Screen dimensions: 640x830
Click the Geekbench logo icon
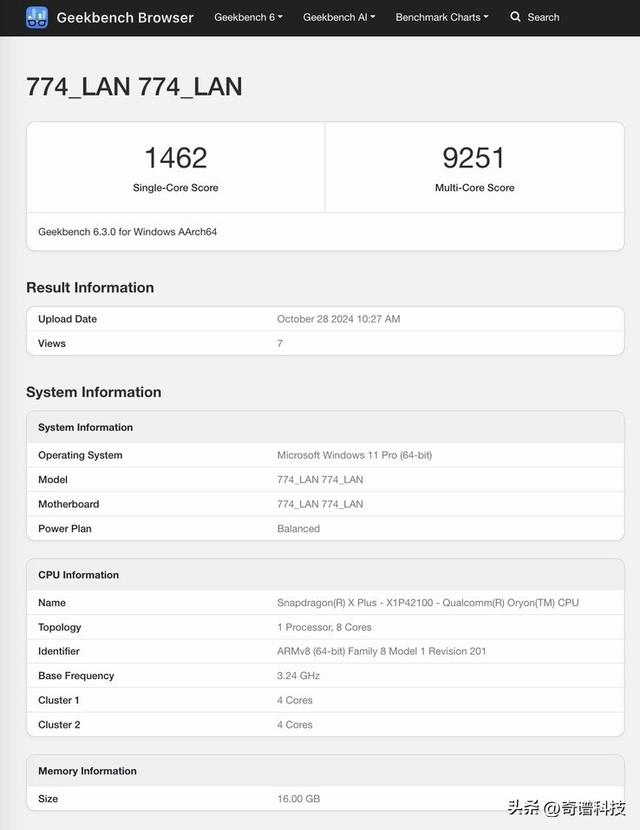(x=37, y=17)
